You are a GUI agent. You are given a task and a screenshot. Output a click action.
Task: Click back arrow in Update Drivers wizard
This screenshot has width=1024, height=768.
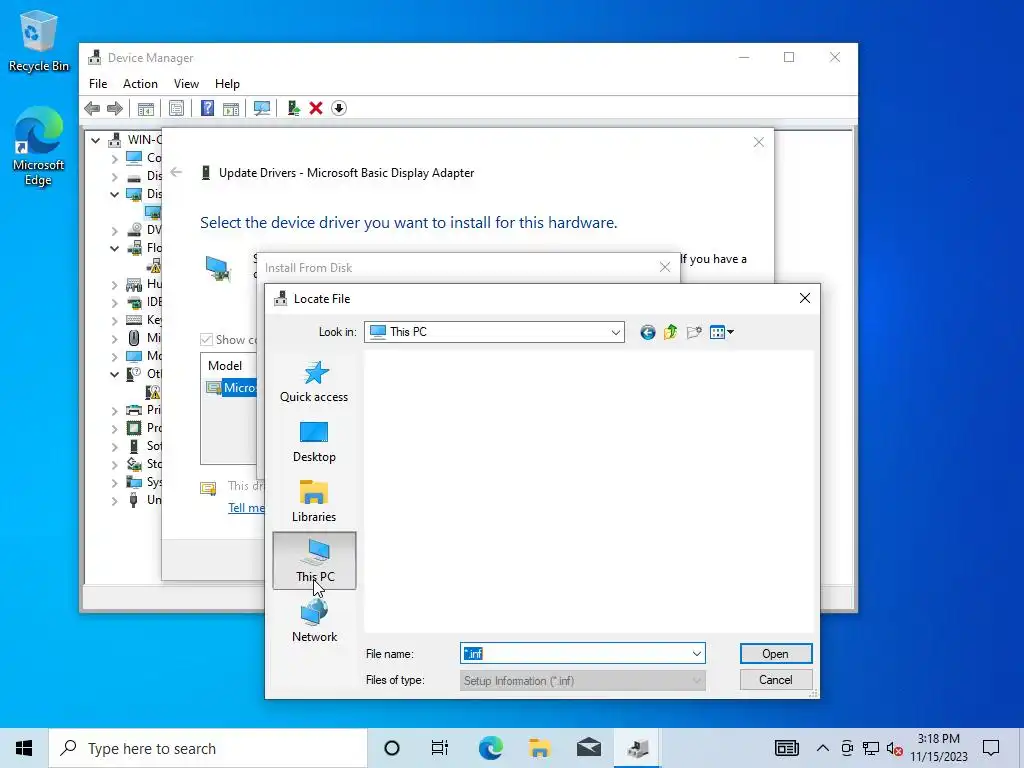176,172
